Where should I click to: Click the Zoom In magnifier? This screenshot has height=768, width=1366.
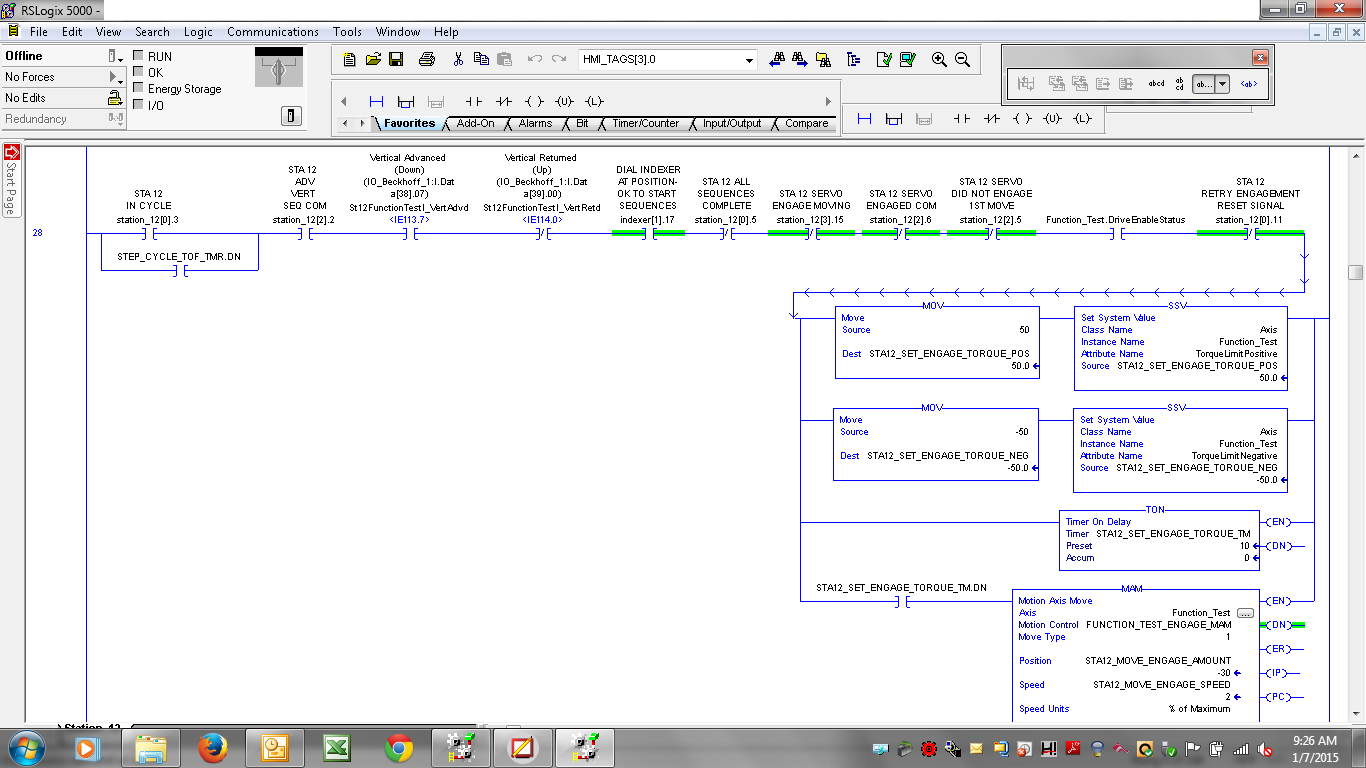pos(939,59)
